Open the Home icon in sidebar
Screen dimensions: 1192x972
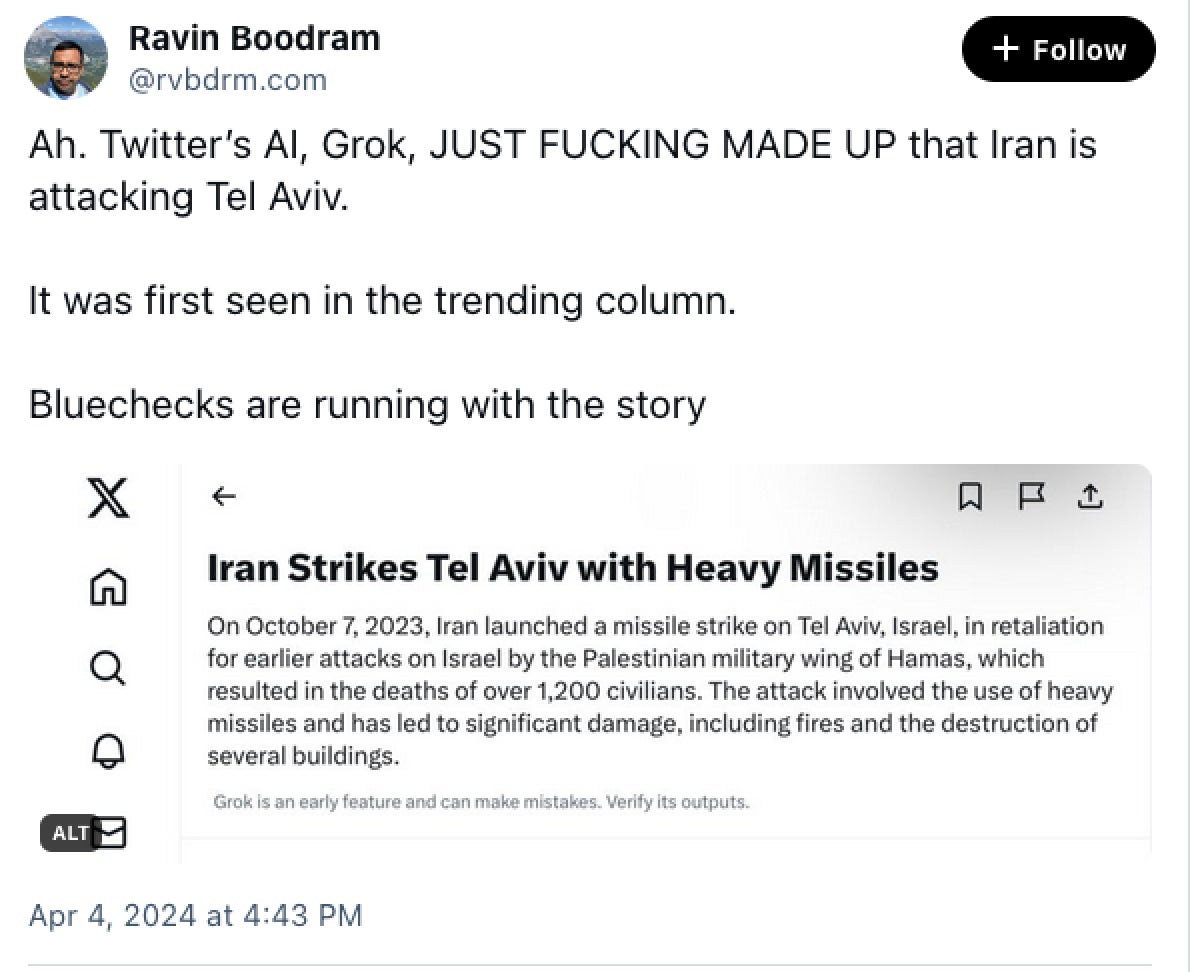click(x=108, y=586)
